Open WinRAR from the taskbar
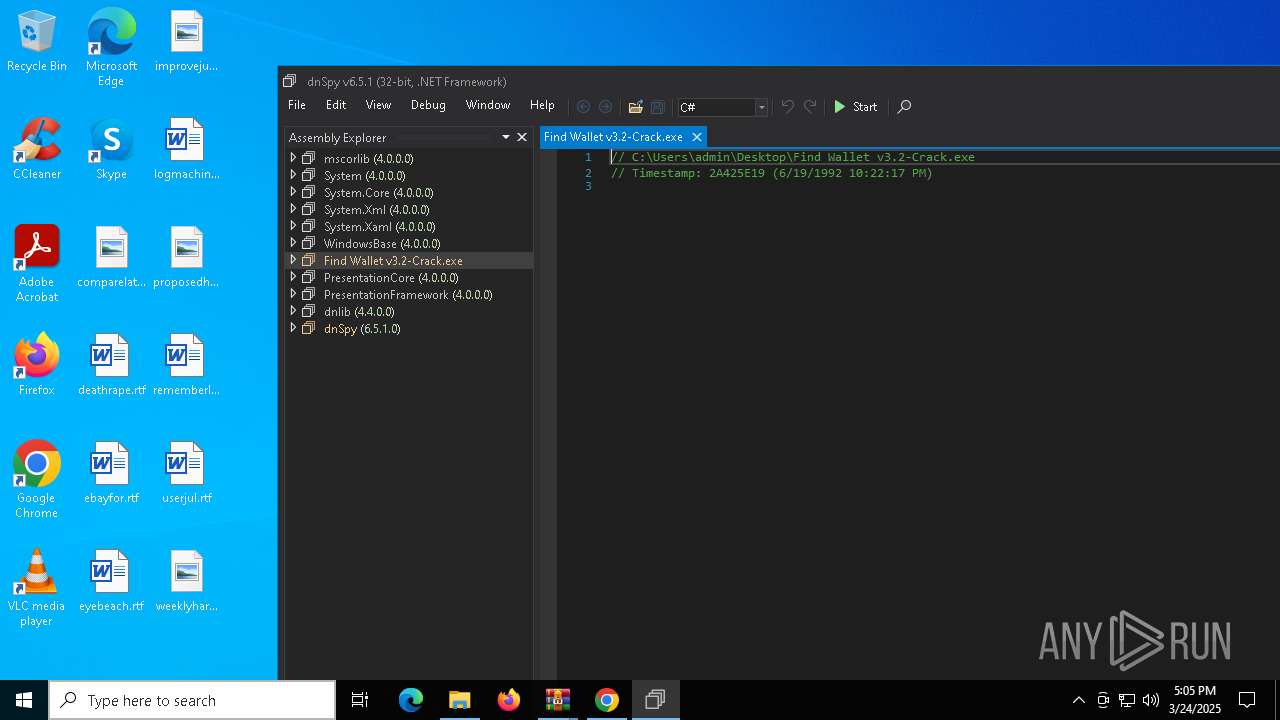The height and width of the screenshot is (720, 1280). click(x=557, y=700)
